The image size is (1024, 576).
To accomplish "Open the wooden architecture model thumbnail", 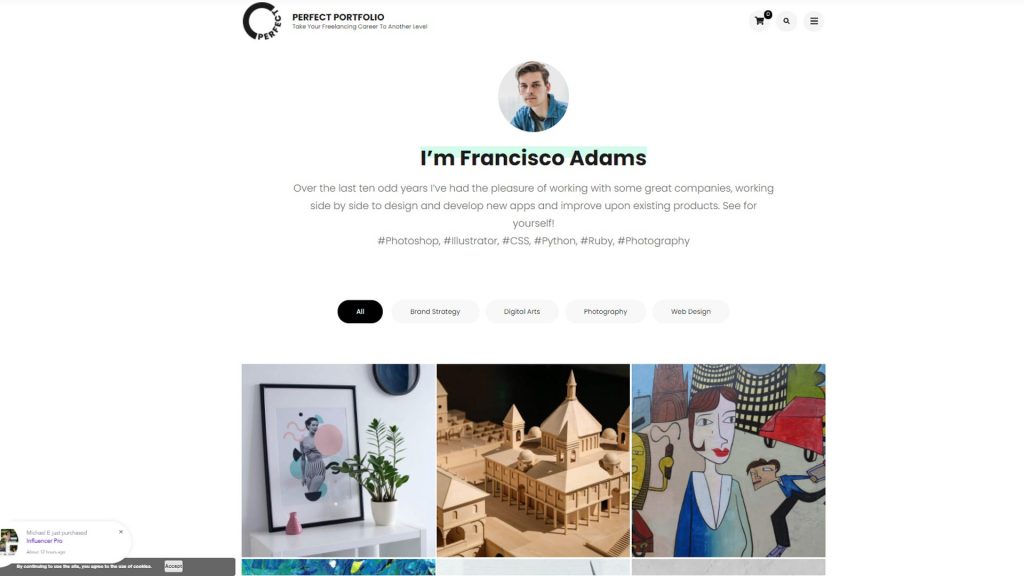I will pyautogui.click(x=533, y=460).
